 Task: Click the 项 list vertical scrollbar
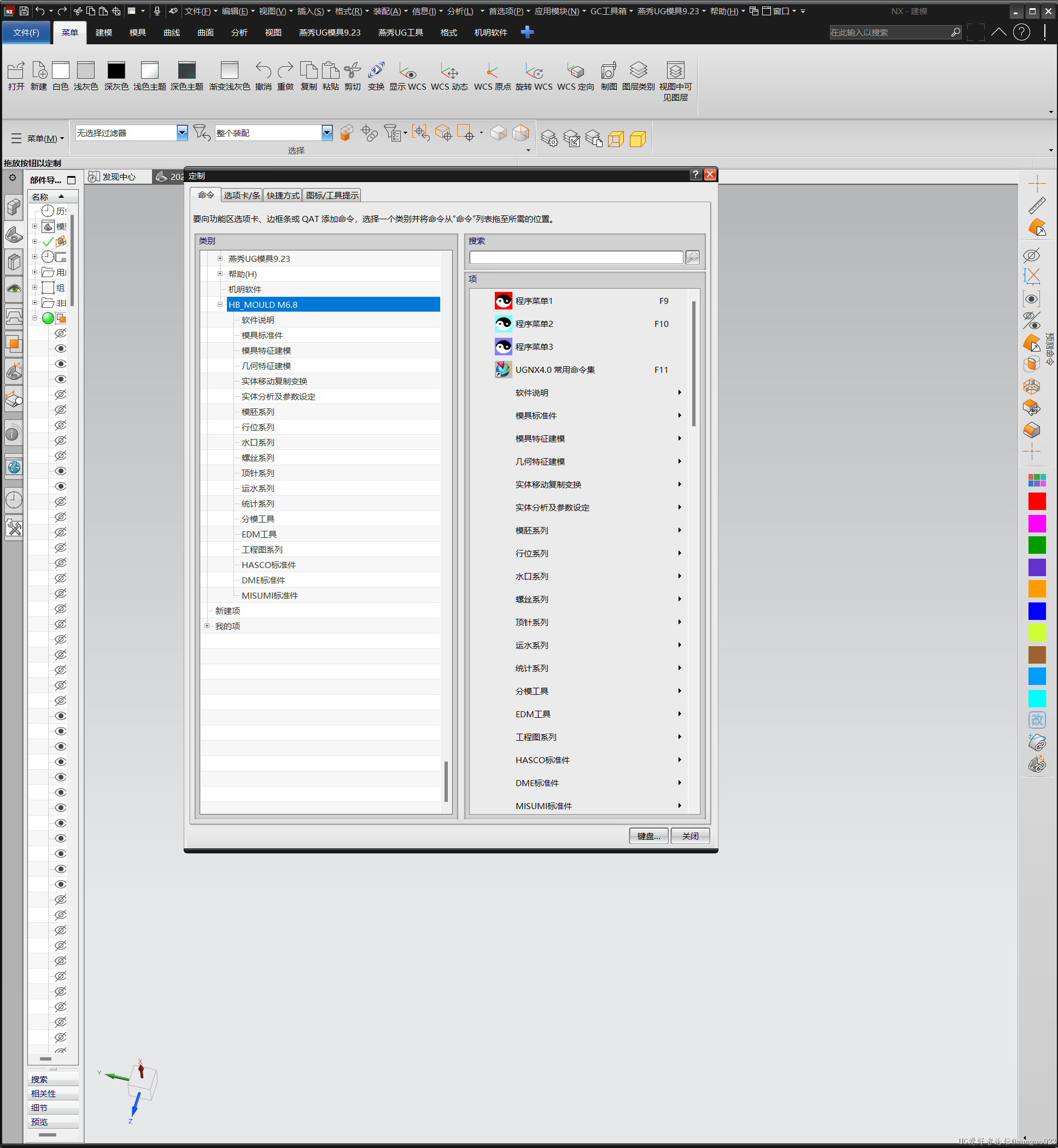pos(694,364)
